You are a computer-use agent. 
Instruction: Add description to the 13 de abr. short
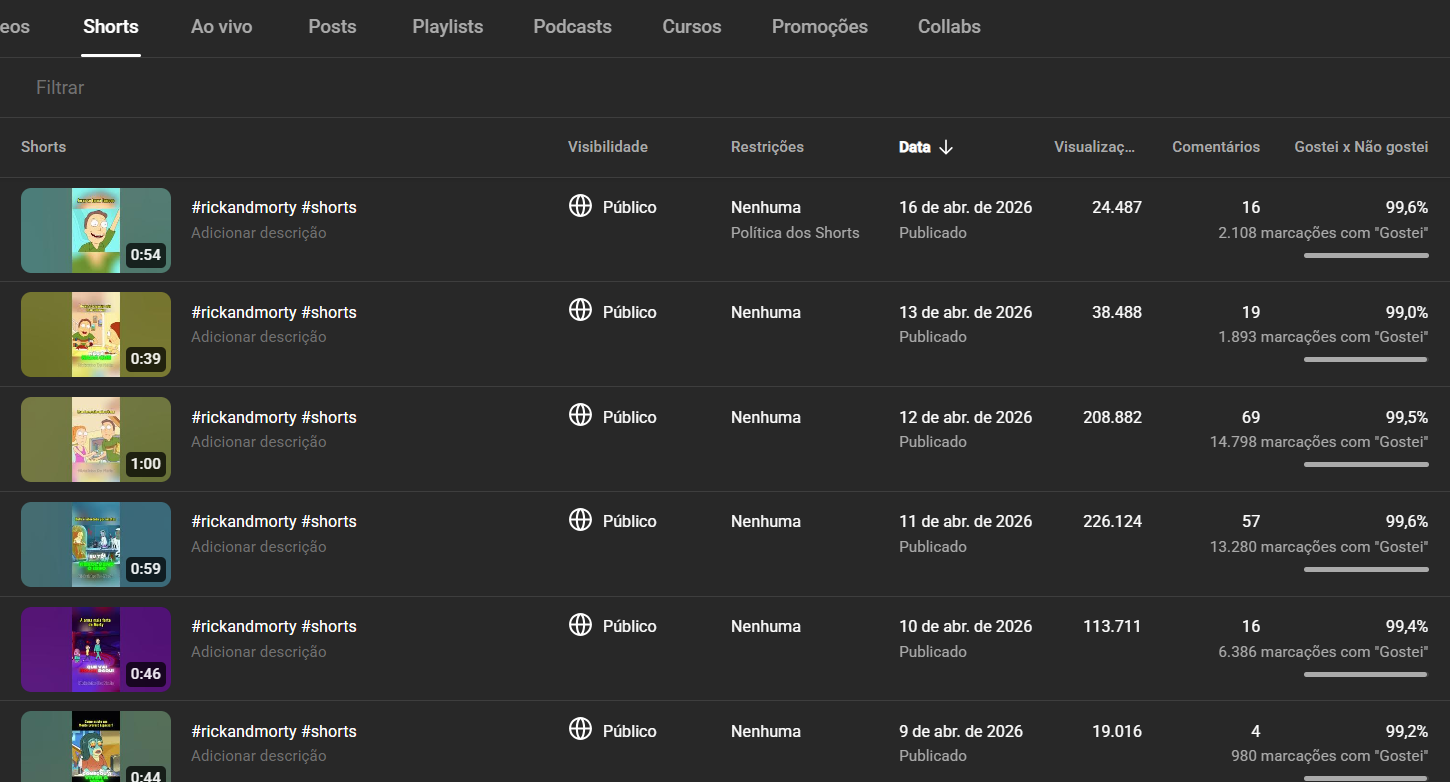point(259,337)
